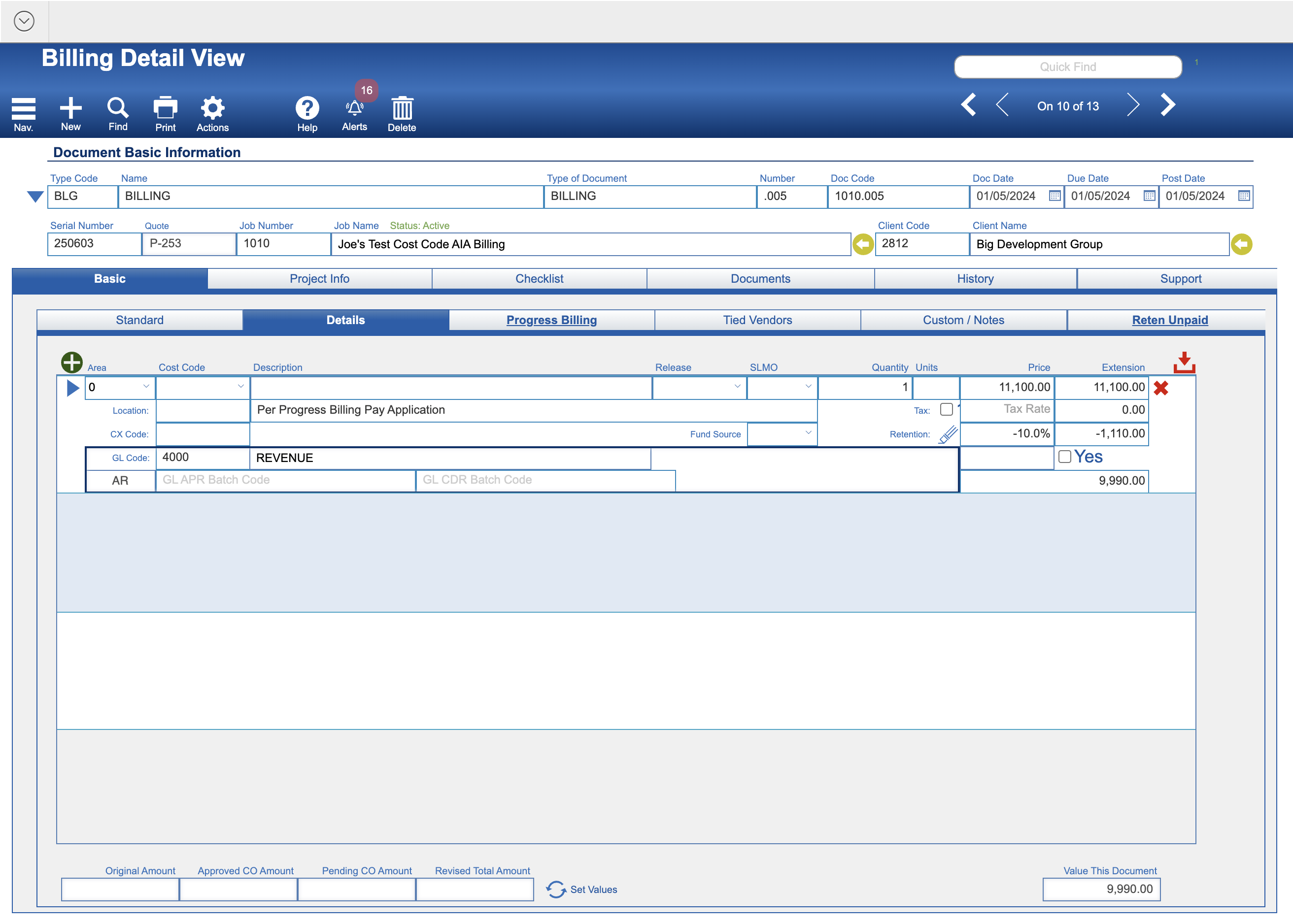Toggle the Tax checkbox
The height and width of the screenshot is (924, 1293).
(947, 410)
